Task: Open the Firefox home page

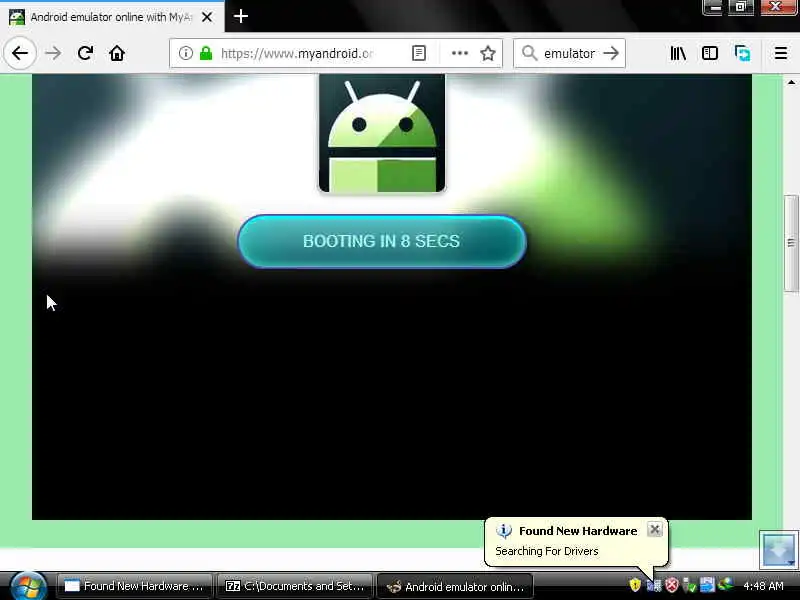Action: click(x=117, y=53)
